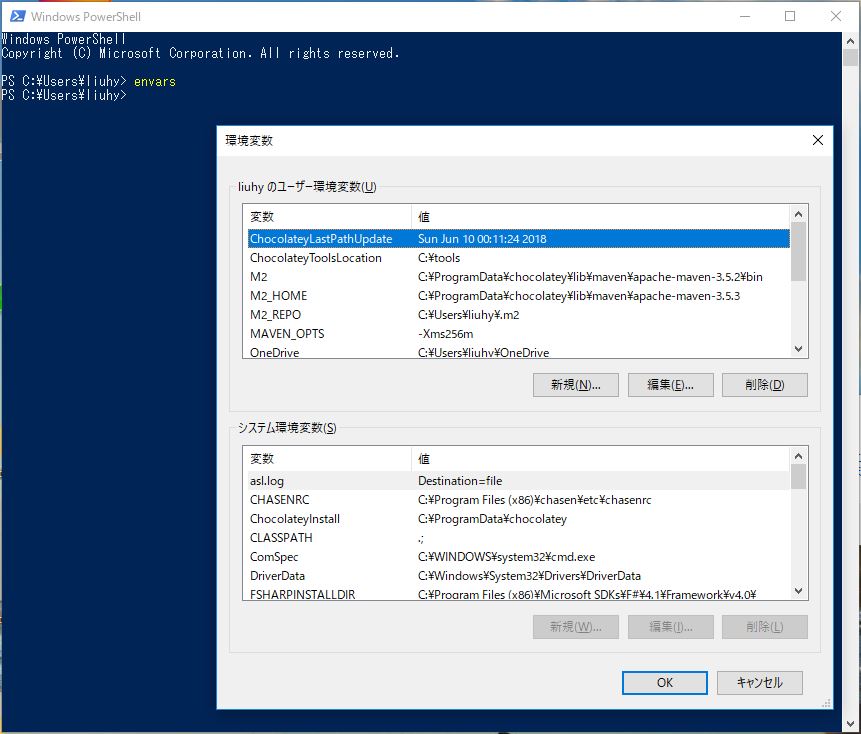Select the CLASSPATH system variable
This screenshot has height=734, width=861.
pos(518,538)
